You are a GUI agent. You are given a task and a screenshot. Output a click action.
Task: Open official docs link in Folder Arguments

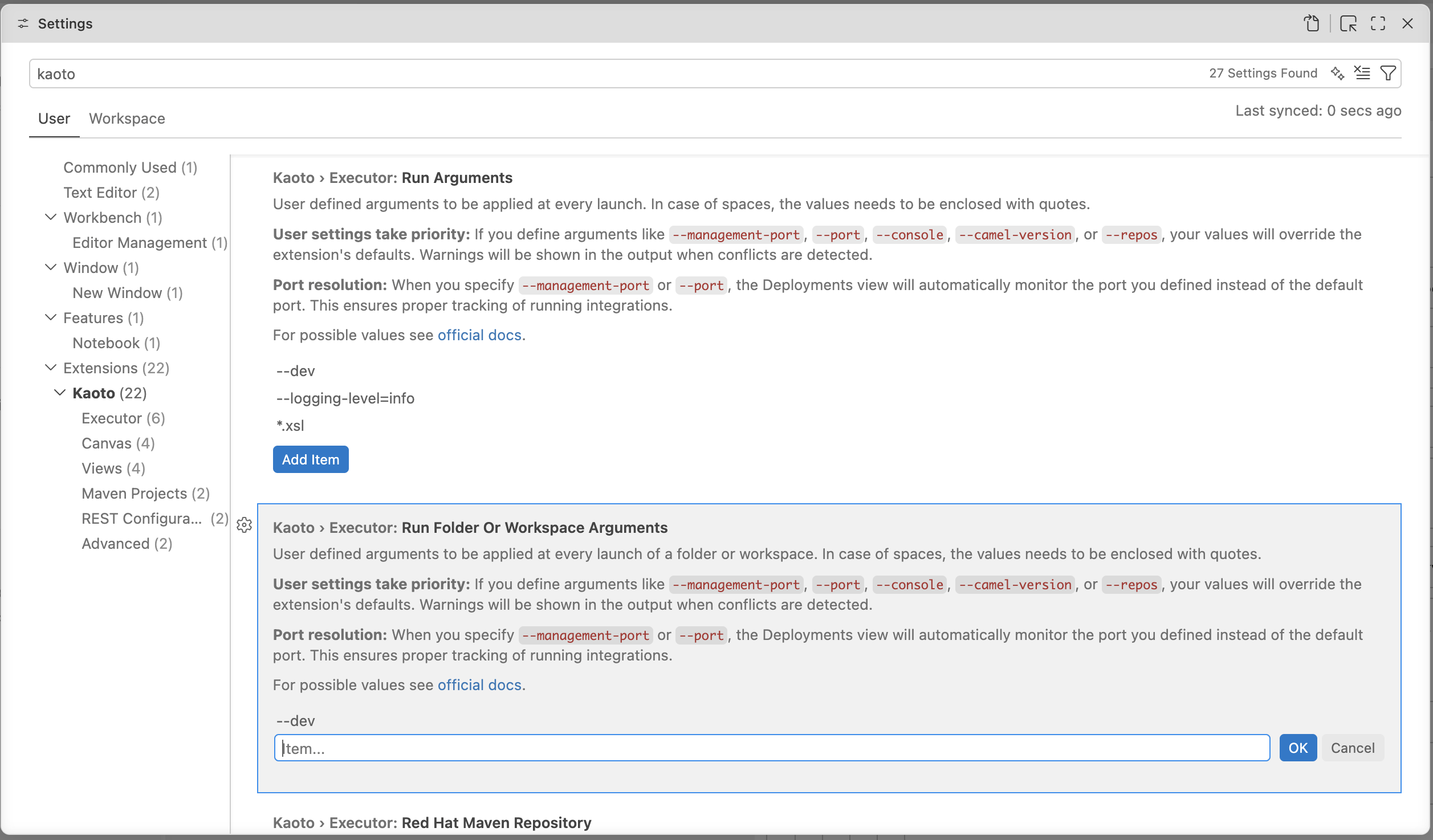[x=479, y=685]
